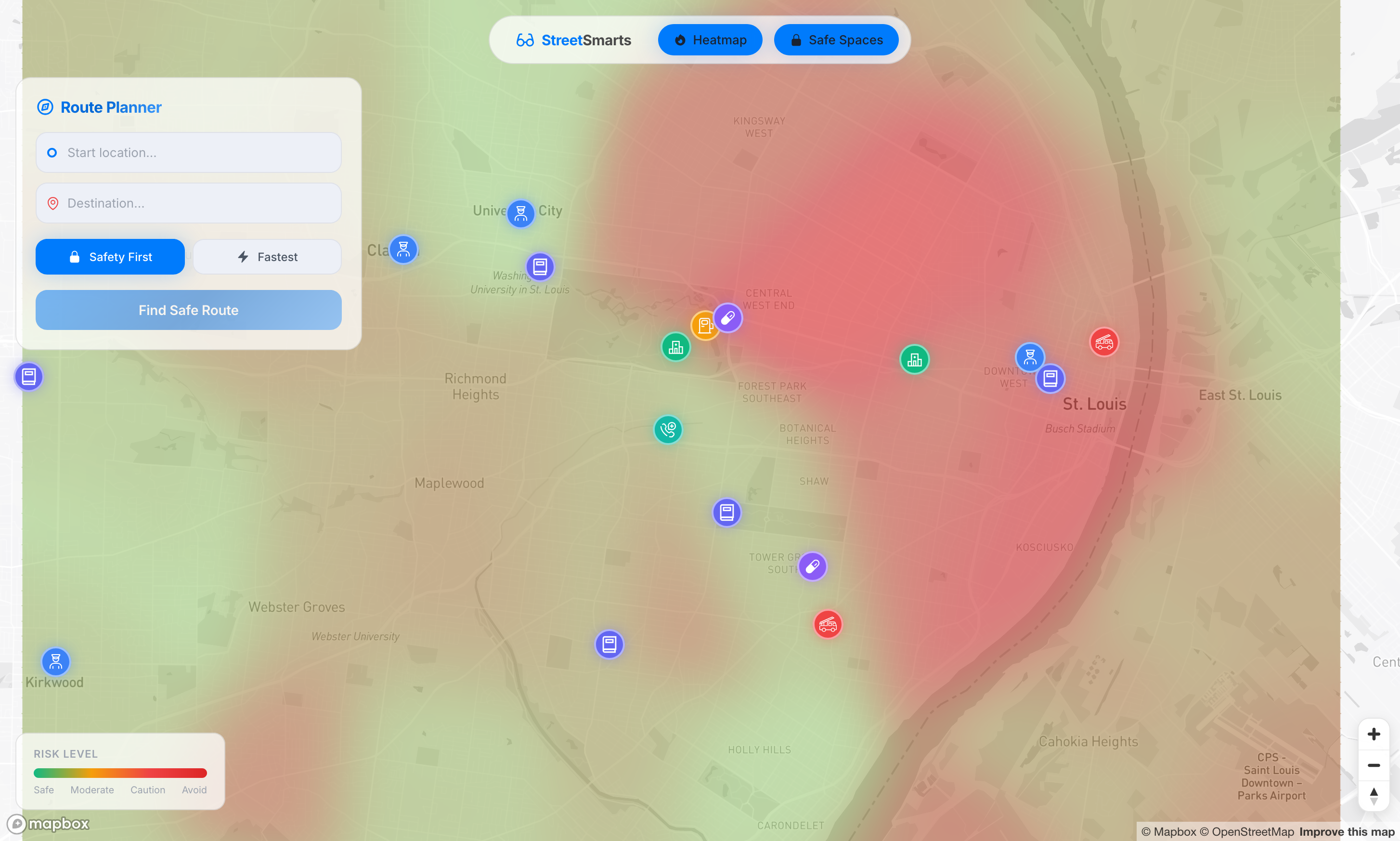Click green hospital marker near Forest Park
The width and height of the screenshot is (1400, 841).
pyautogui.click(x=675, y=347)
